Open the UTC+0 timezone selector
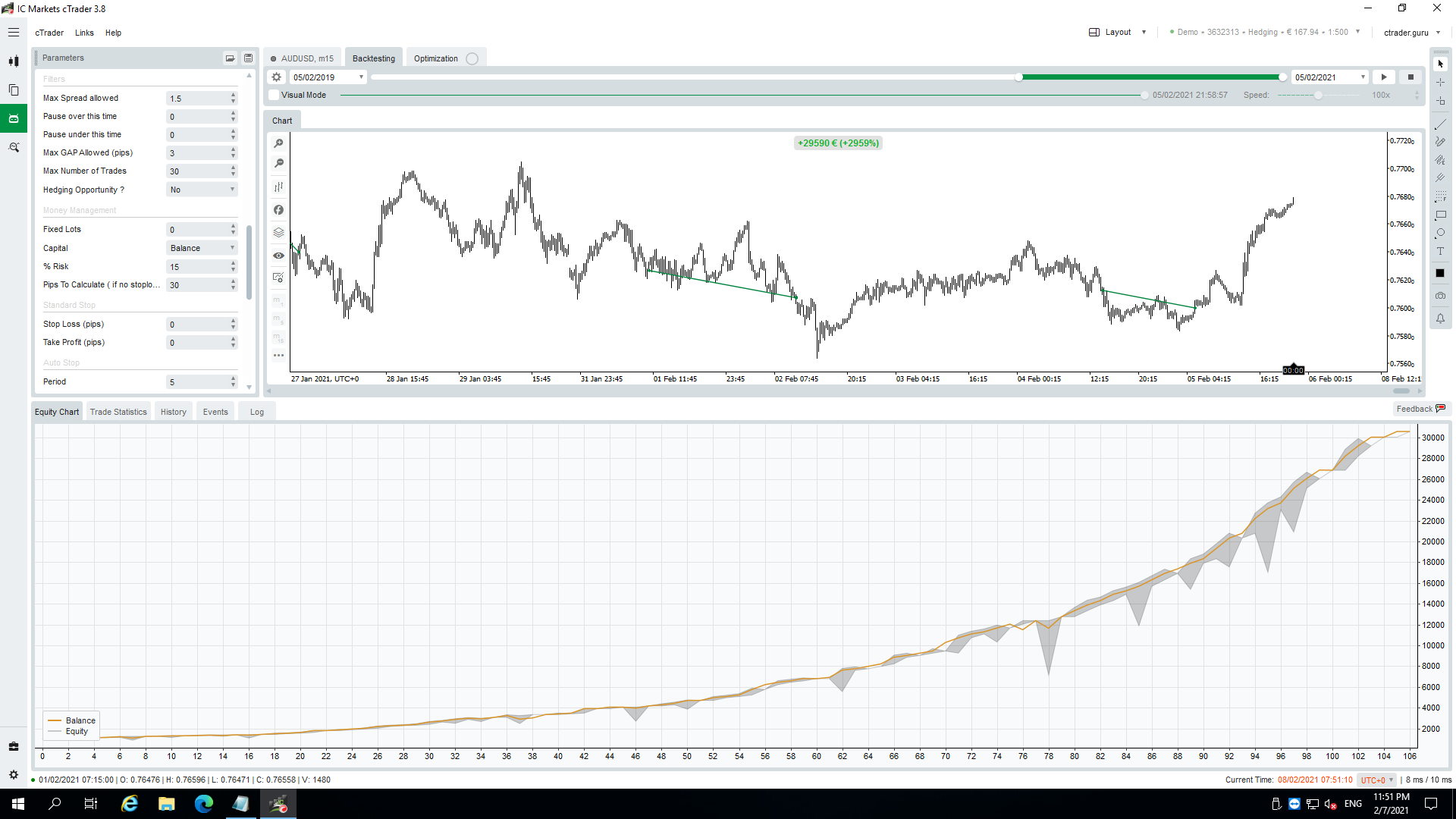The width and height of the screenshot is (1456, 819). pos(1376,780)
